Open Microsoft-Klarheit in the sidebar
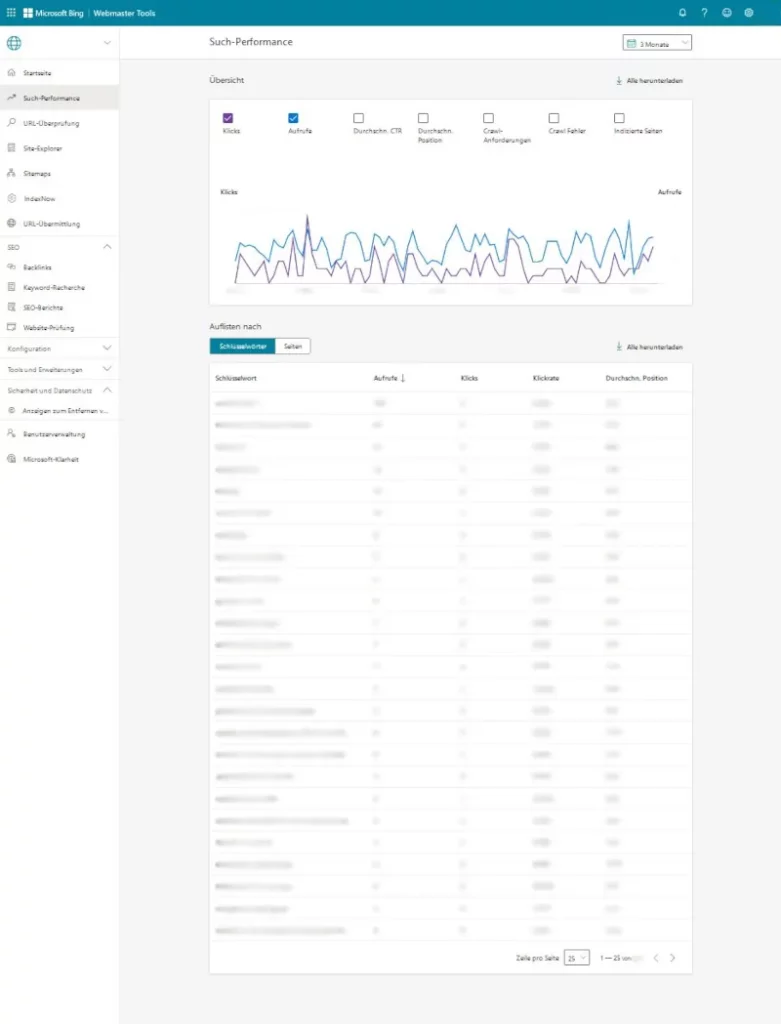The height and width of the screenshot is (1024, 781). [x=50, y=459]
